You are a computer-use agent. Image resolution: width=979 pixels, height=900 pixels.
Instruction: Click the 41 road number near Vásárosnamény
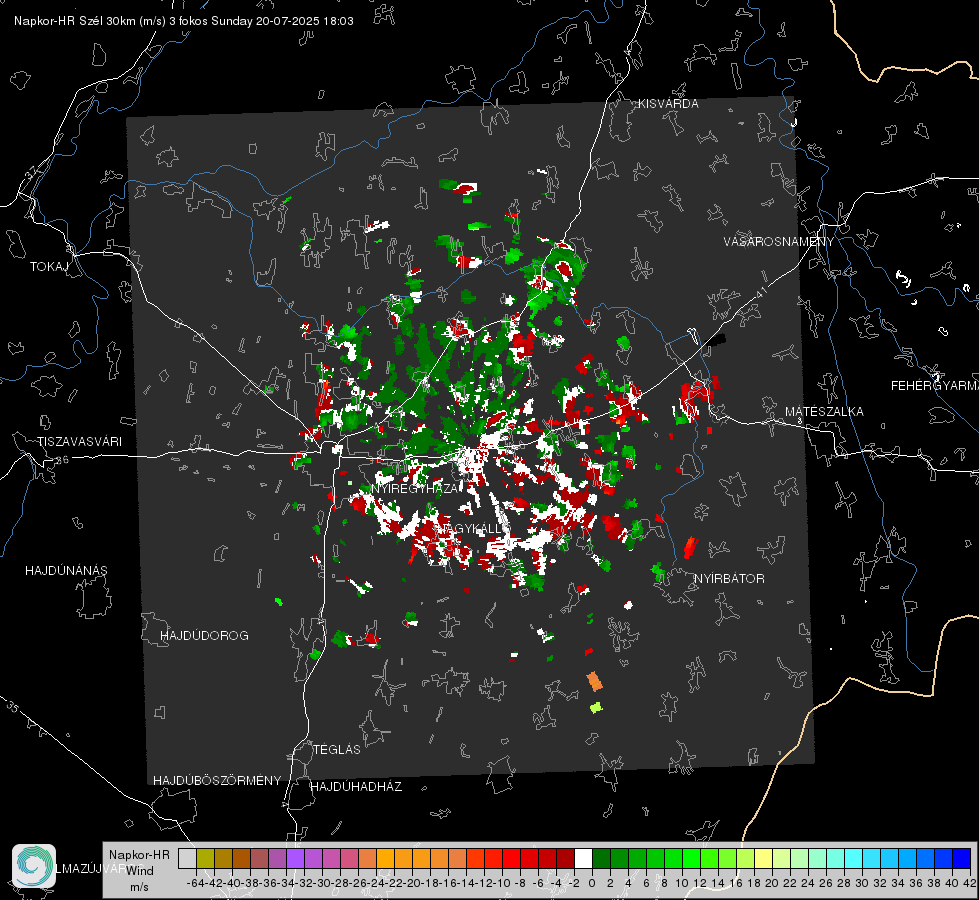click(761, 292)
